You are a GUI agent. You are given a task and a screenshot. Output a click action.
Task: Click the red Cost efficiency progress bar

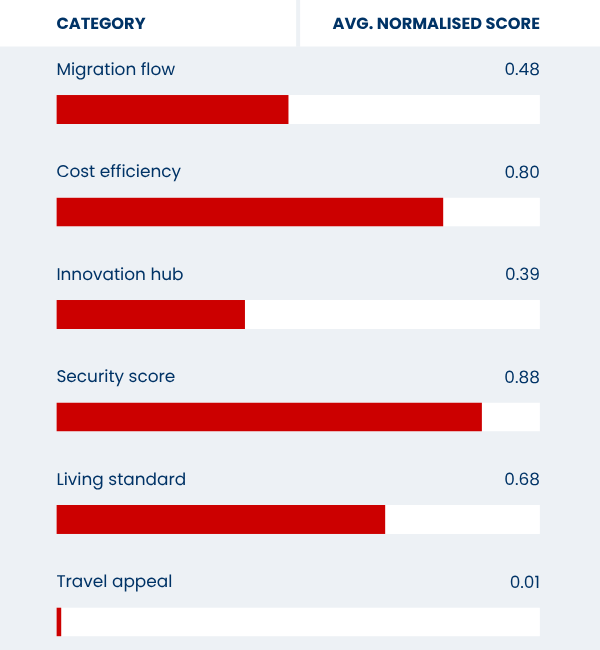(249, 212)
